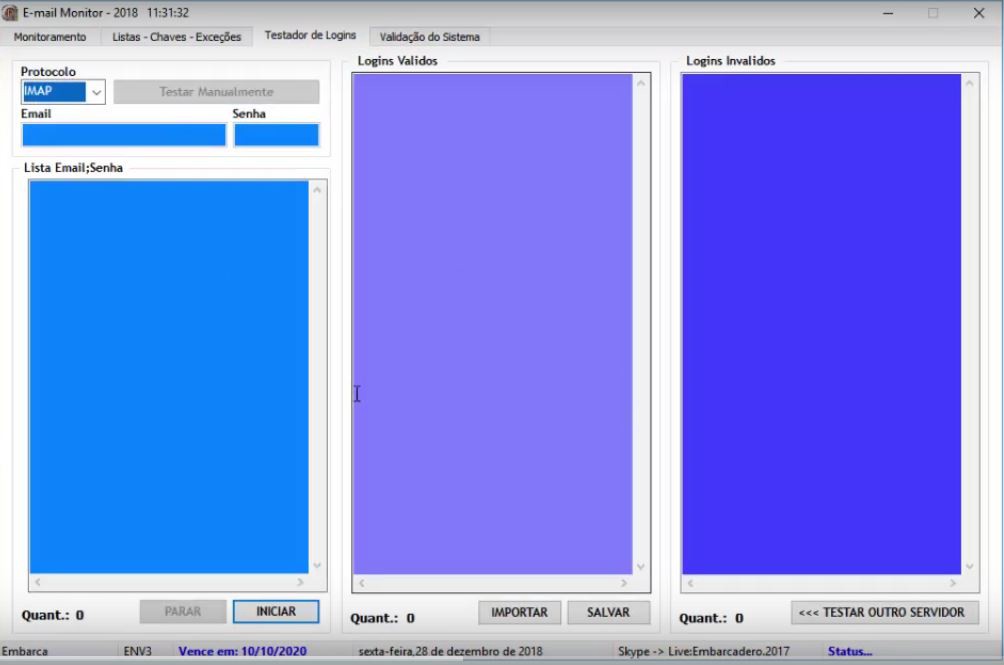Open the Protocolo IMAP dropdown
1004x665 pixels.
click(96, 92)
